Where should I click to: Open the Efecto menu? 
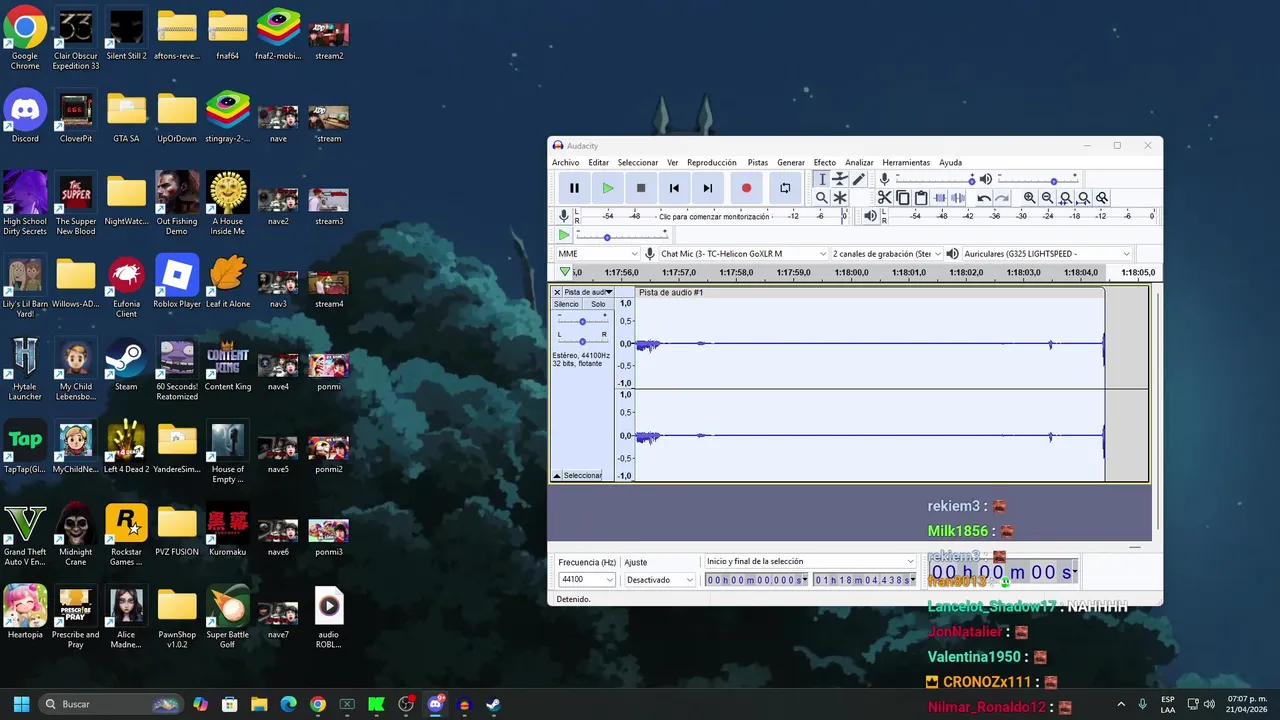[825, 162]
